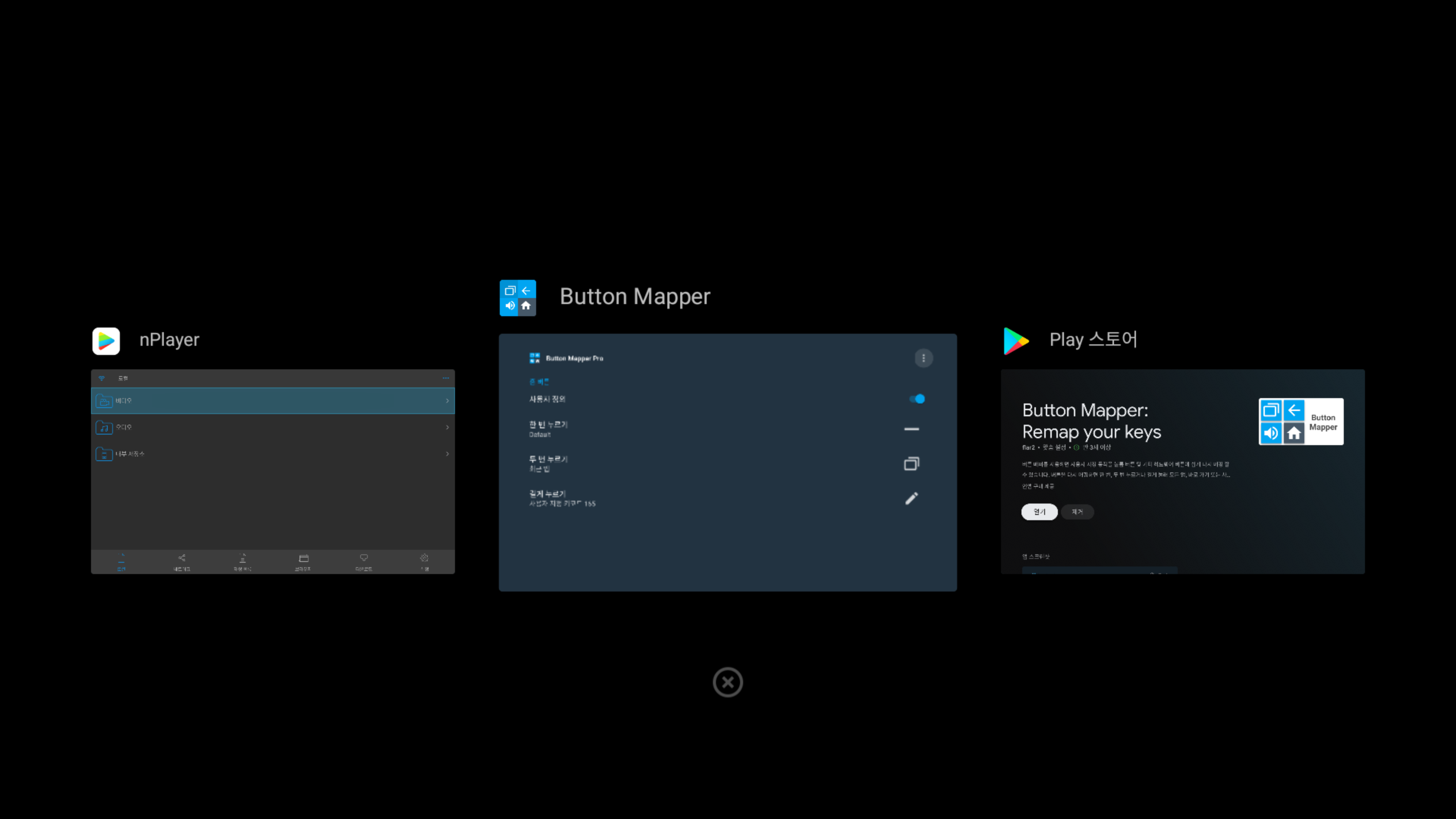Dismiss all recent apps with the X icon
Screen dimensions: 1456x819
[x=728, y=682]
